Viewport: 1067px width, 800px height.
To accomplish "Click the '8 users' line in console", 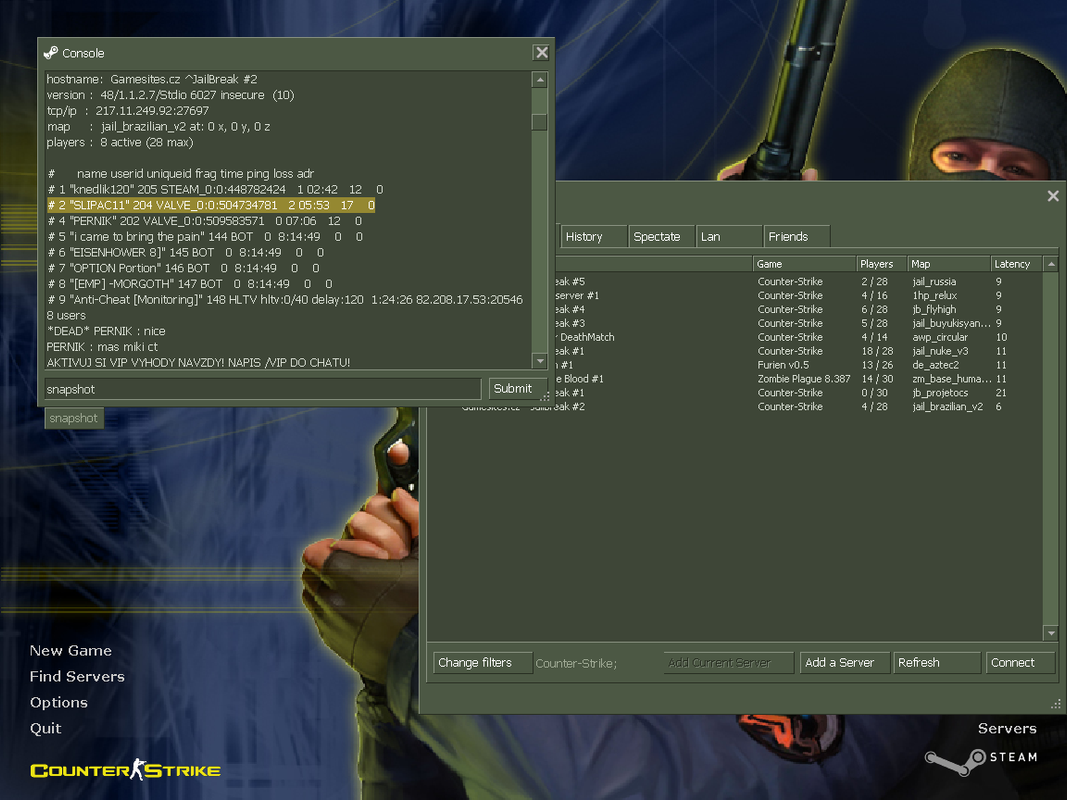I will pos(66,315).
